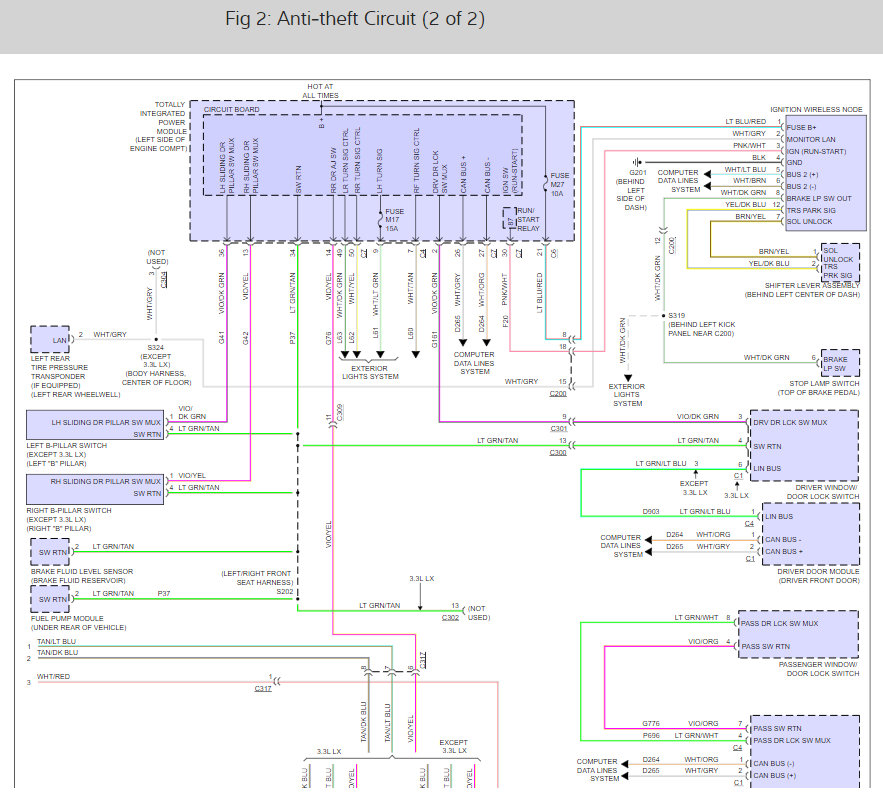Click the 'BRAKE LP SW OUT' pin label

(819, 199)
